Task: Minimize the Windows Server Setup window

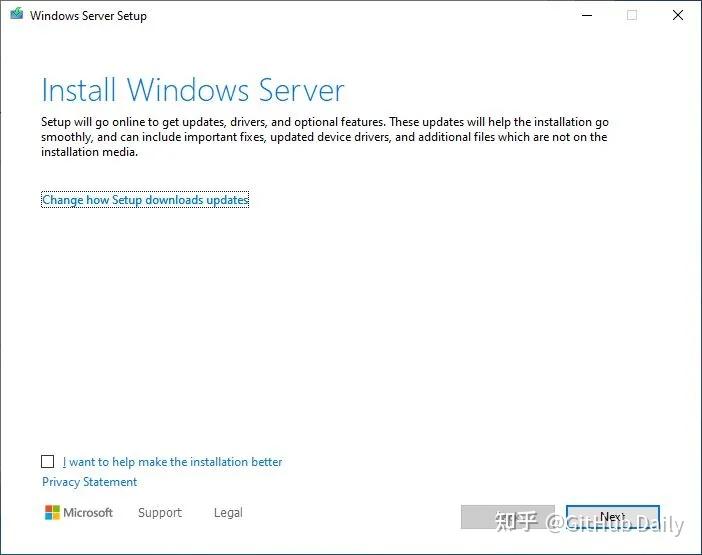Action: [584, 16]
